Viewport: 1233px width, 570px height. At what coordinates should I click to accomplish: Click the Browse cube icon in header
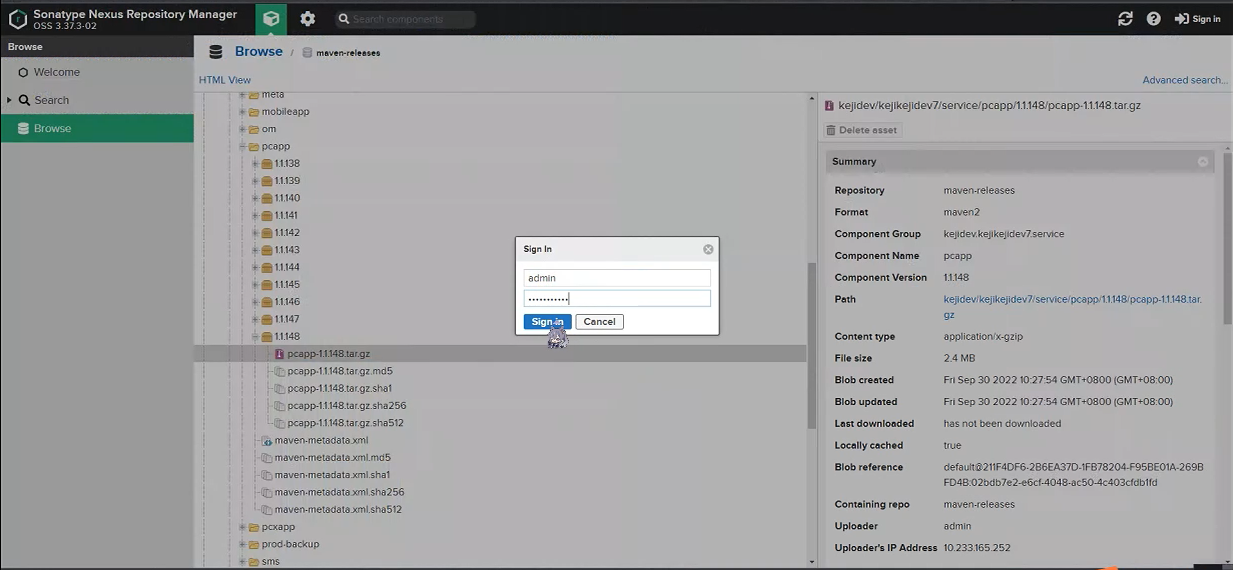(270, 19)
